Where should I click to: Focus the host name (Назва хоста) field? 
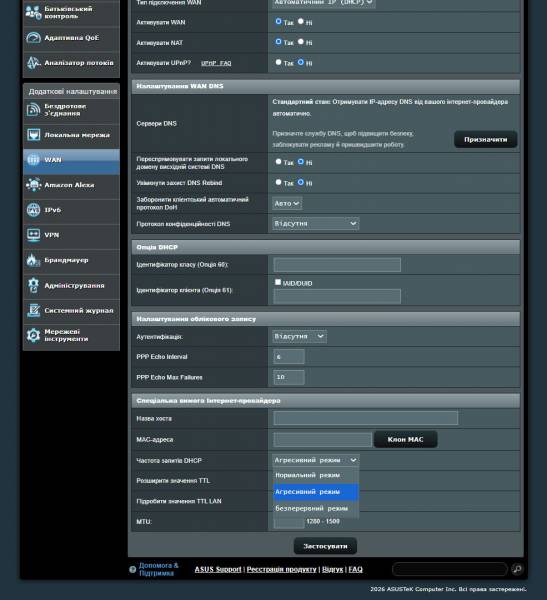[x=366, y=418]
